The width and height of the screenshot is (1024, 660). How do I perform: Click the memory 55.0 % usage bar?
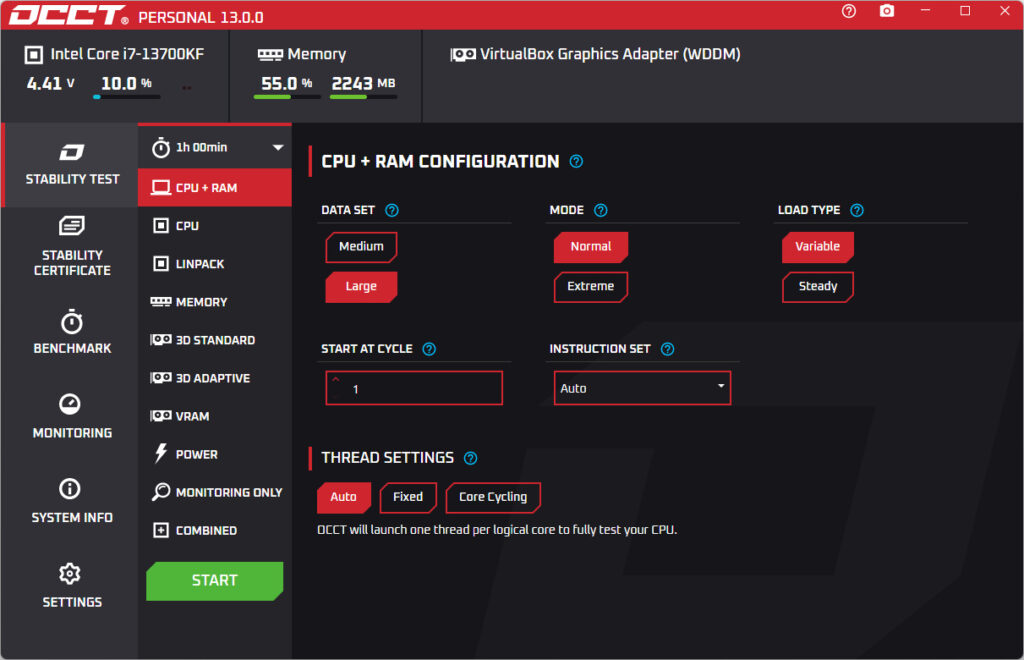[x=287, y=97]
